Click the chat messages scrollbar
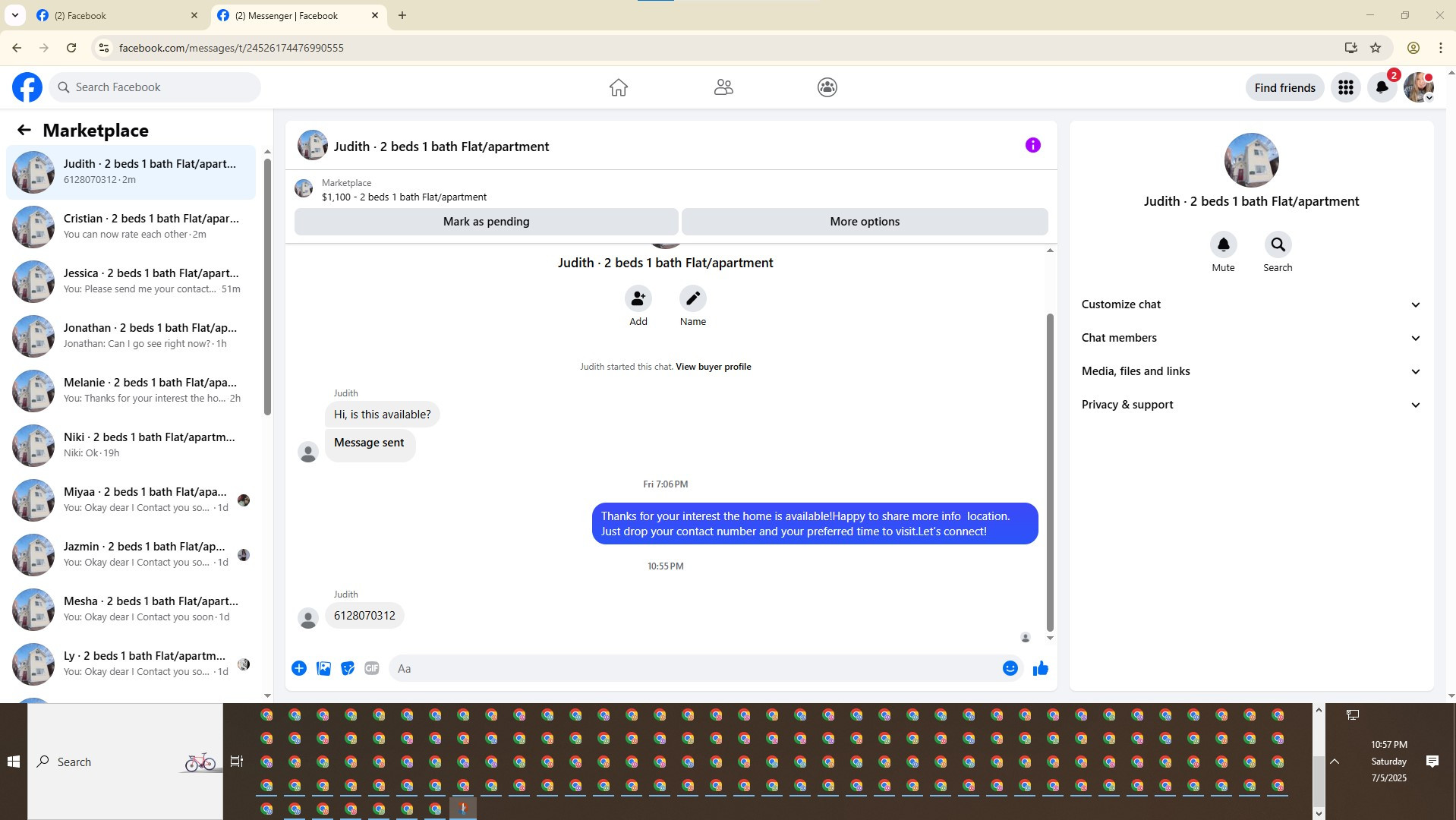 1050,471
